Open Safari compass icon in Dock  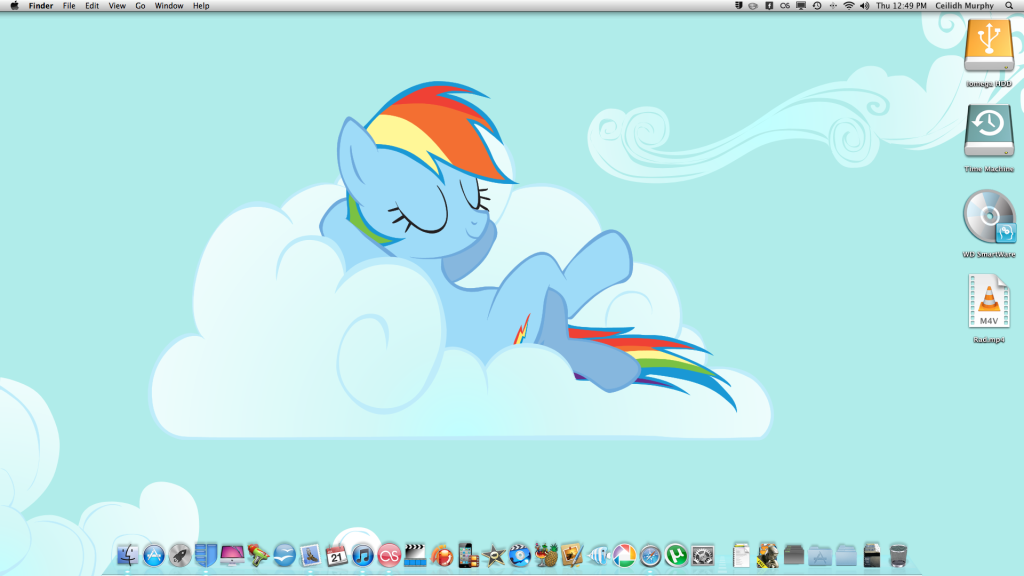(x=650, y=556)
